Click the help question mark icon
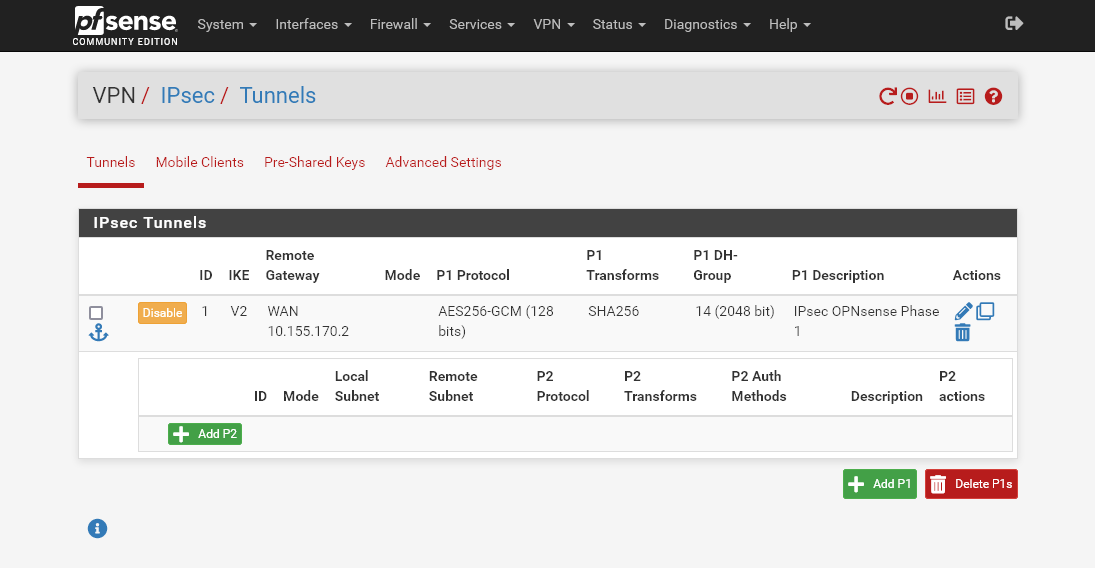This screenshot has height=568, width=1095. [993, 97]
